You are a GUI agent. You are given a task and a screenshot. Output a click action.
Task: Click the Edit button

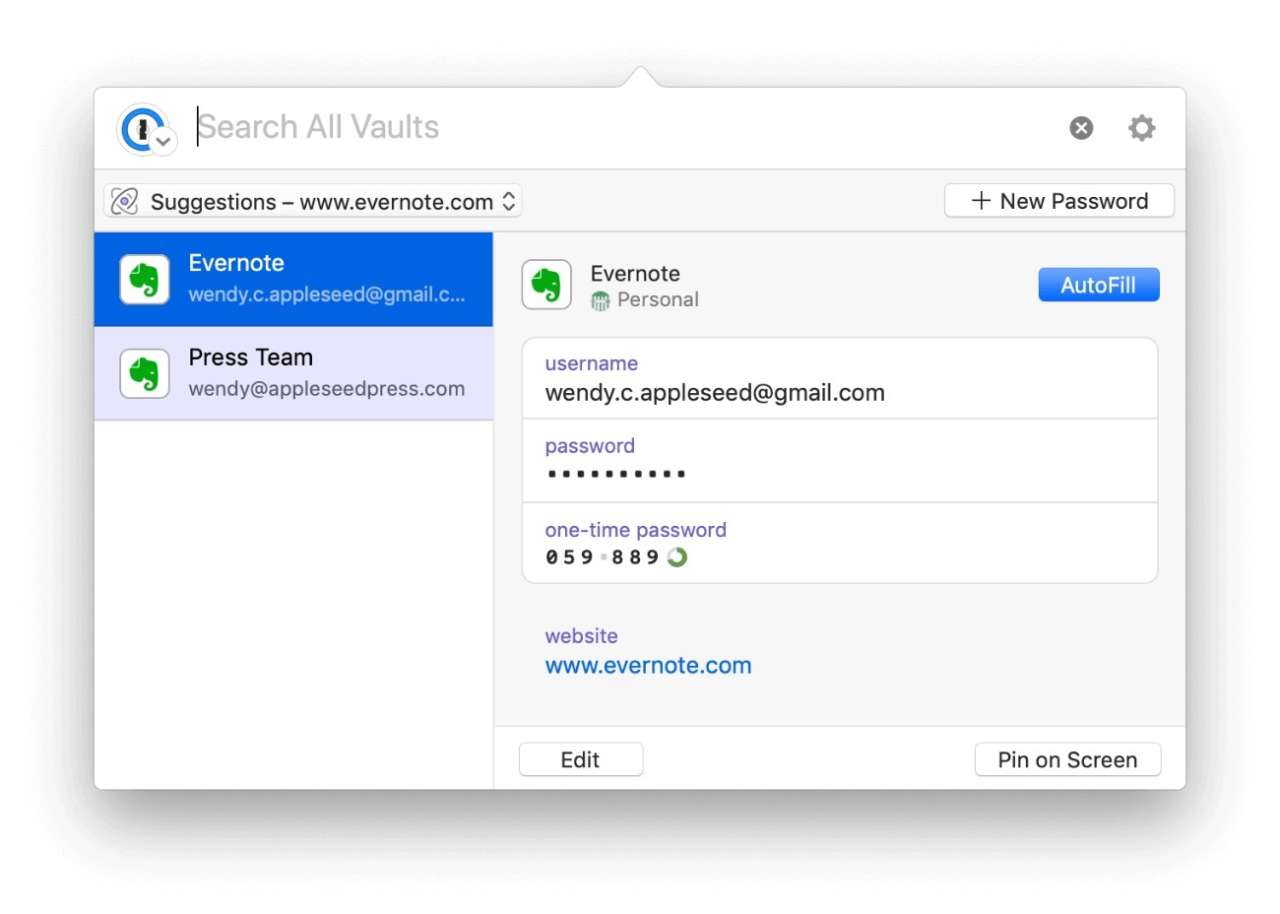coord(580,760)
